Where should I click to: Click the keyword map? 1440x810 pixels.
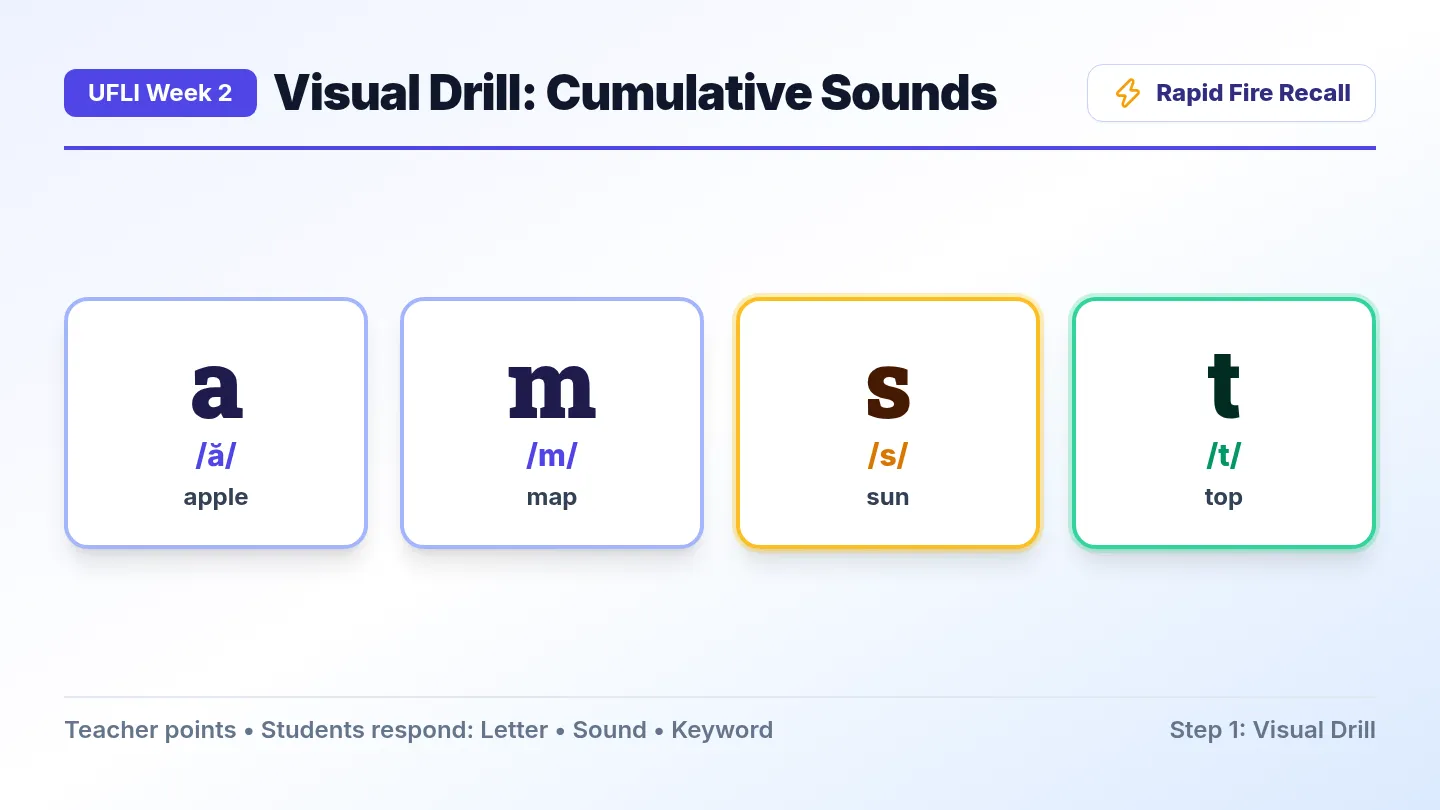[552, 497]
